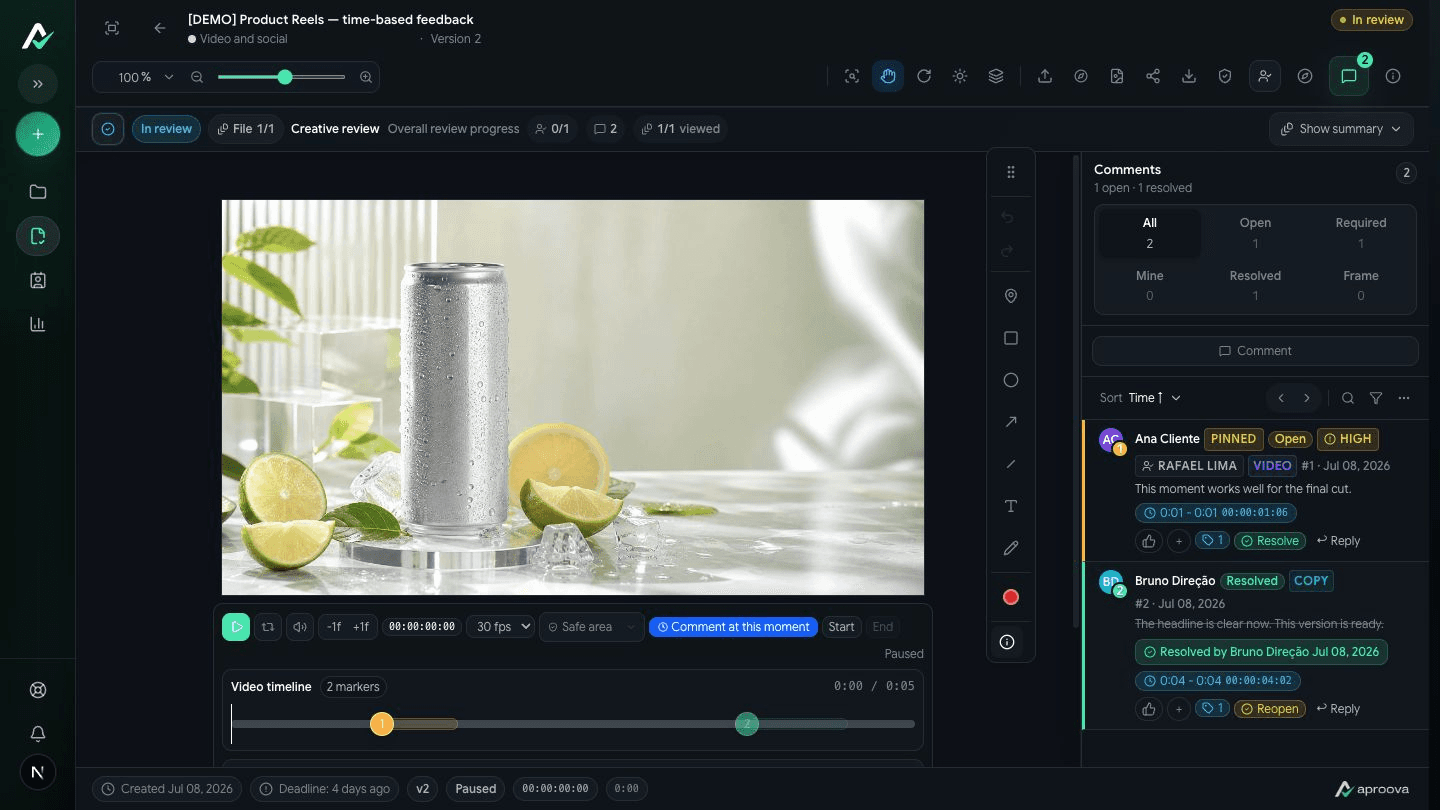This screenshot has height=810, width=1440.
Task: Select the Frame comments filter tab
Action: click(x=1361, y=285)
